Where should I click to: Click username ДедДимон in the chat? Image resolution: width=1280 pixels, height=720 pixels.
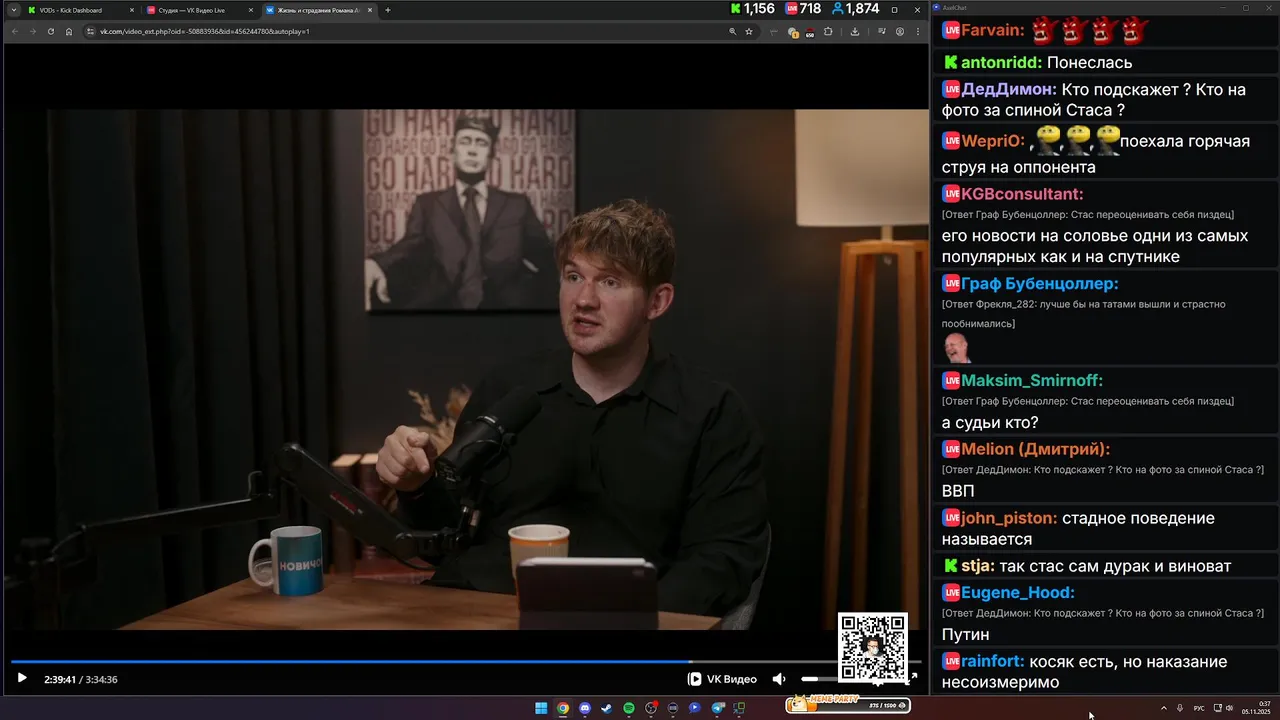click(x=1009, y=89)
